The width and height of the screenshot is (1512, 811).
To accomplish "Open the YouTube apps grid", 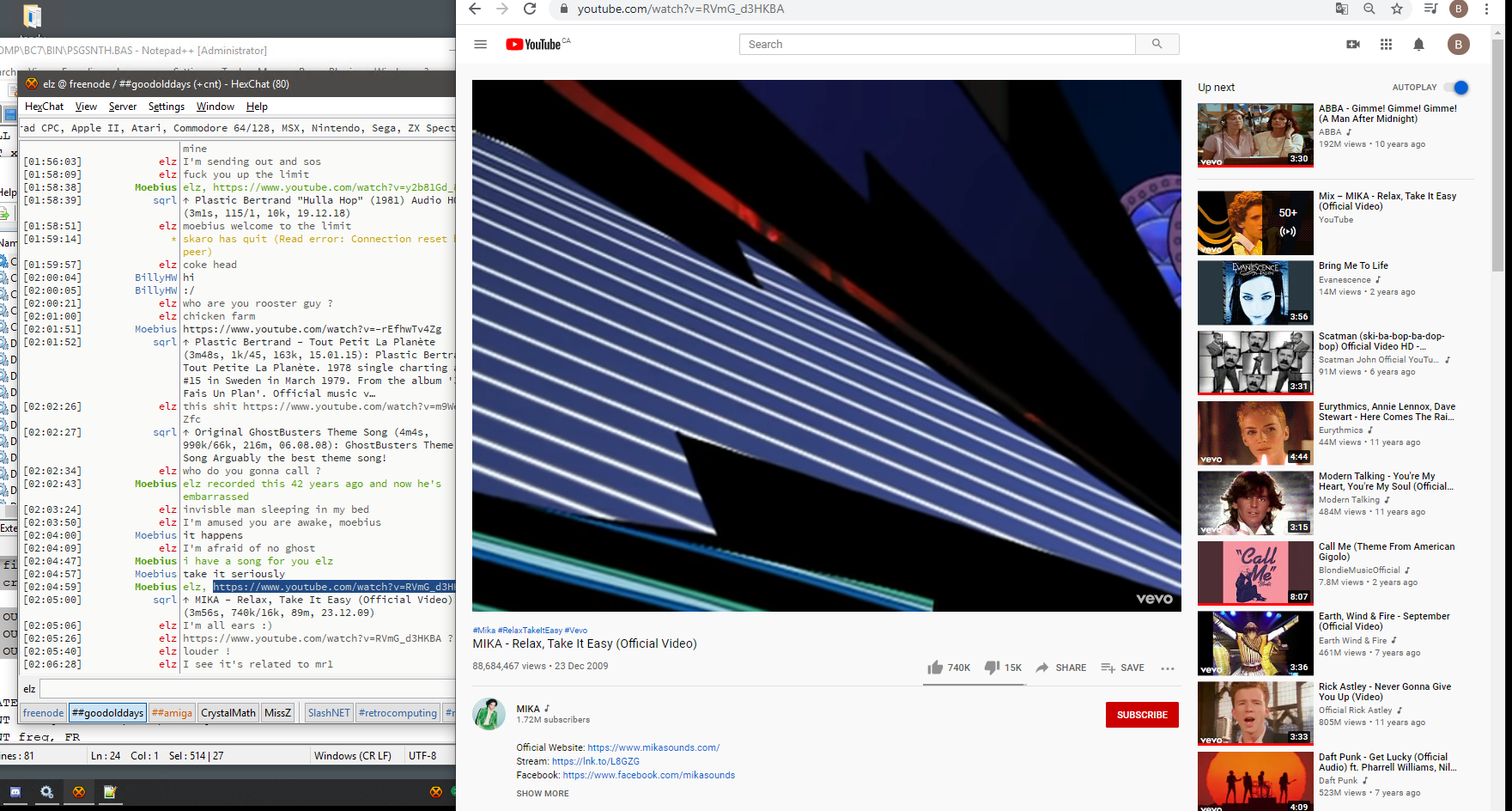I will tap(1386, 44).
